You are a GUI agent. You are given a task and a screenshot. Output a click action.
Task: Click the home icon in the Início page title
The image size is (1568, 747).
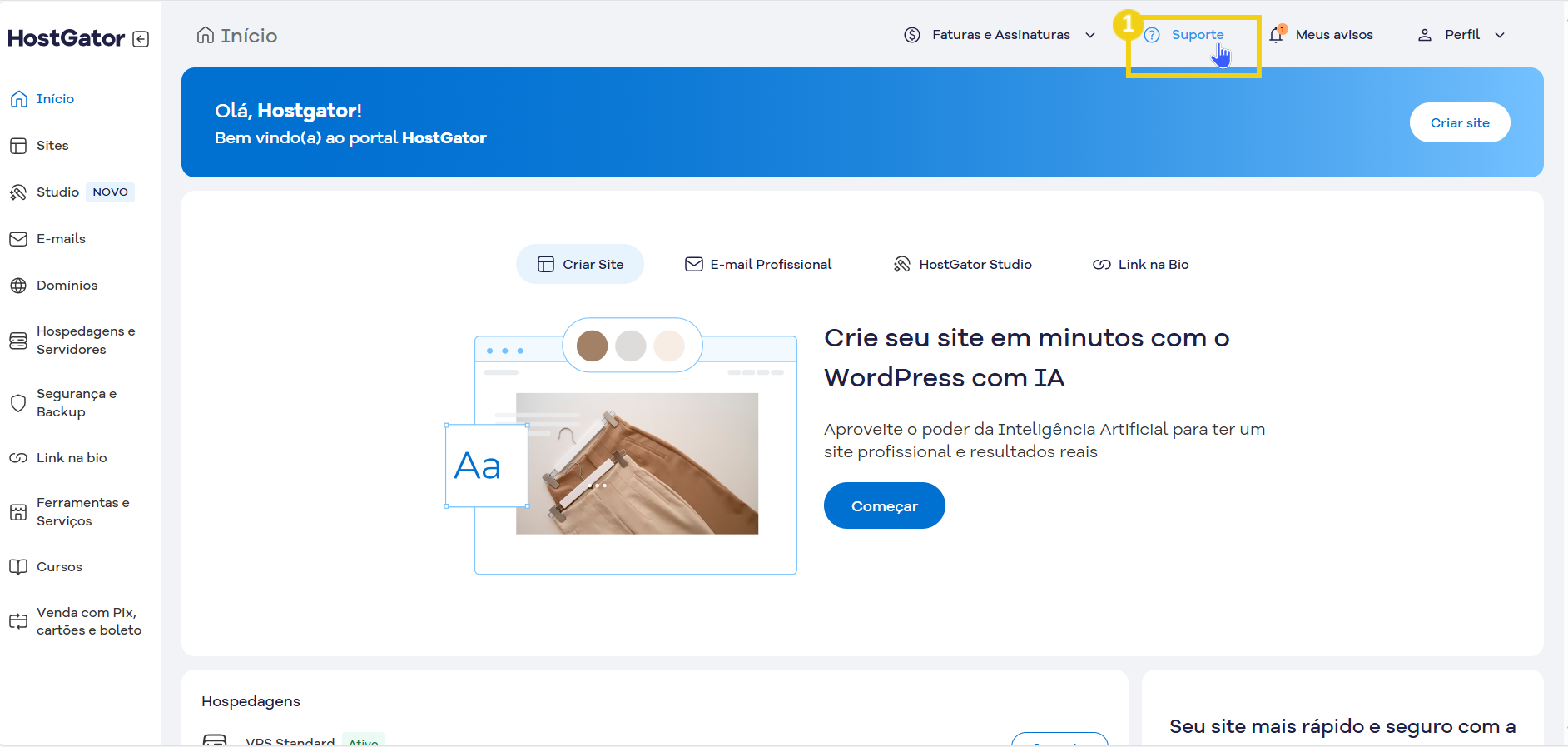point(206,35)
